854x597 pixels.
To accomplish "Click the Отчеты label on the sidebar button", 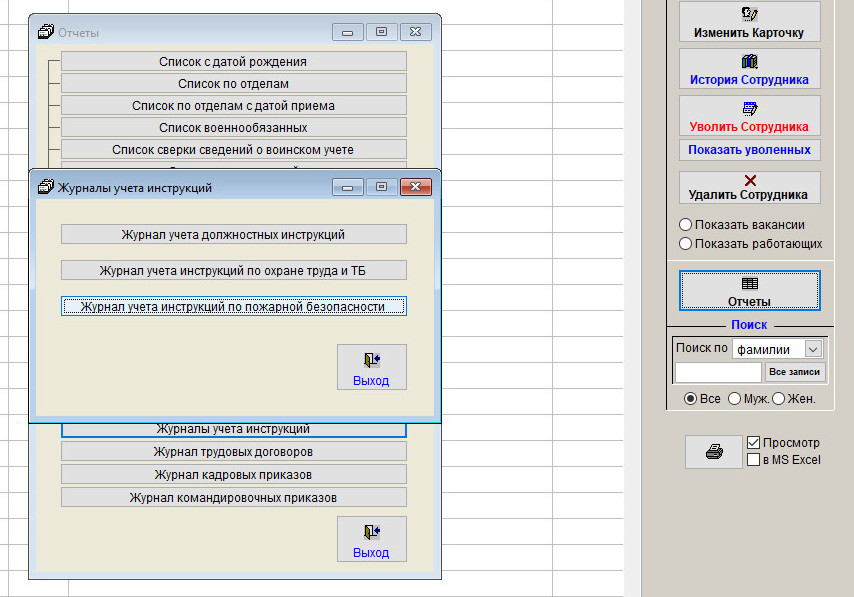I will coord(749,301).
